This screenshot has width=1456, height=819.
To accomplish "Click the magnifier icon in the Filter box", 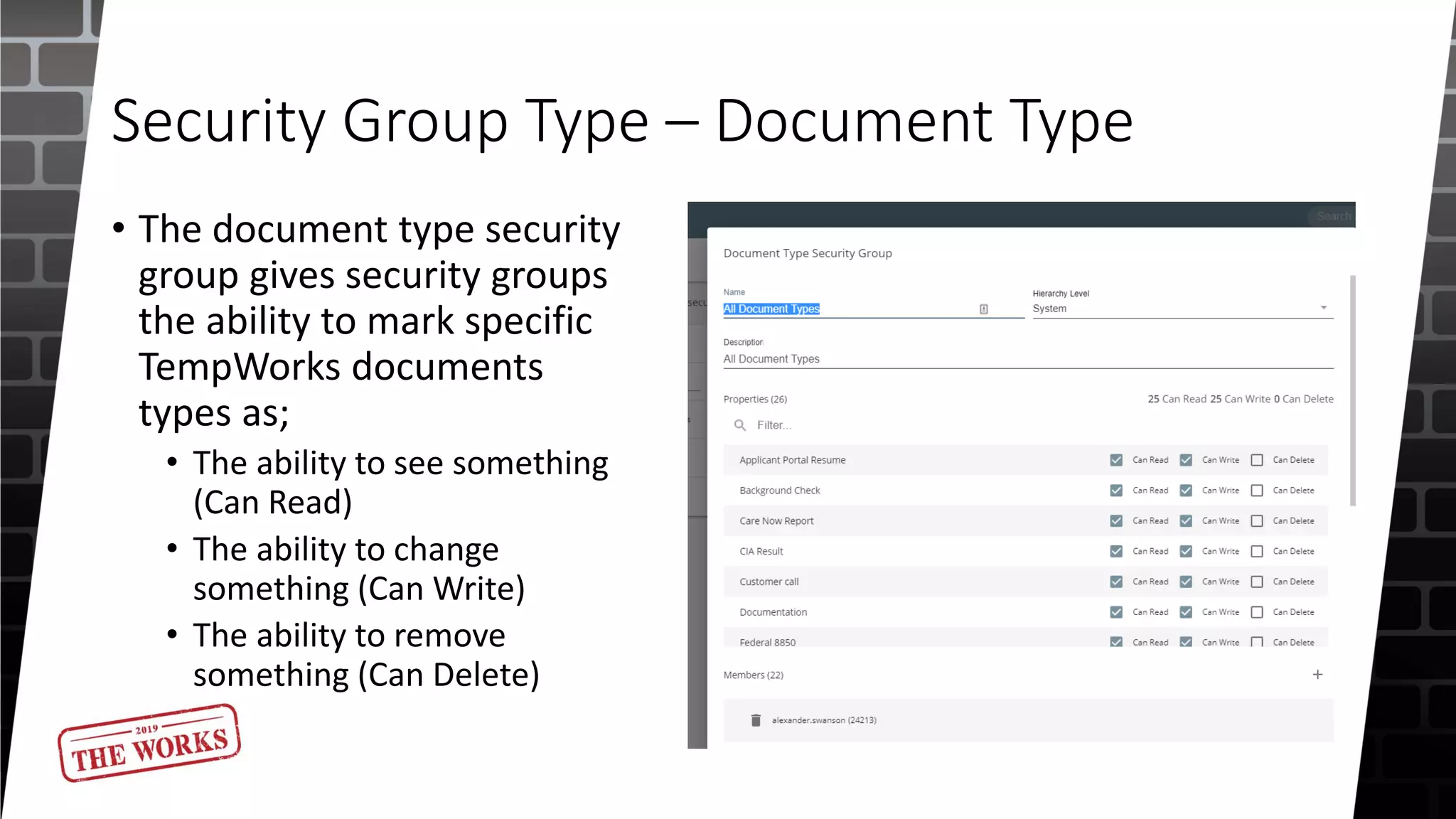I will tap(740, 425).
